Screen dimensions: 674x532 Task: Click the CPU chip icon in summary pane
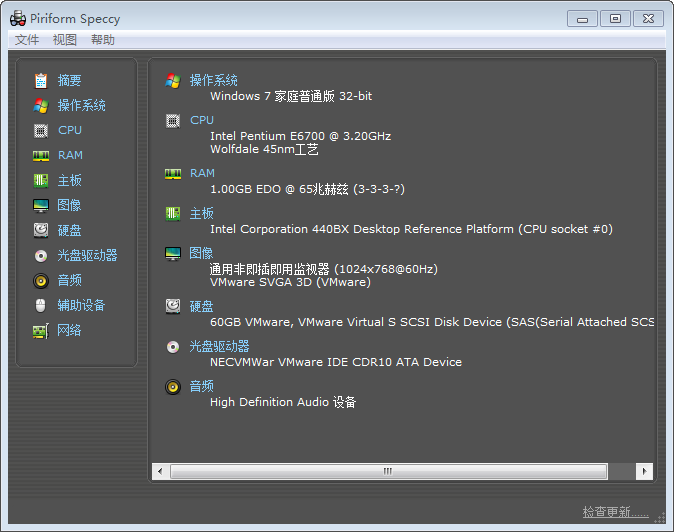pos(173,121)
